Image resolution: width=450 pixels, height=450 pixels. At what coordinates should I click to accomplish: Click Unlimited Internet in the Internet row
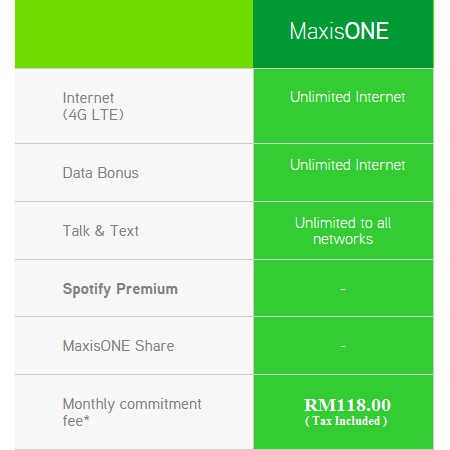pos(347,97)
